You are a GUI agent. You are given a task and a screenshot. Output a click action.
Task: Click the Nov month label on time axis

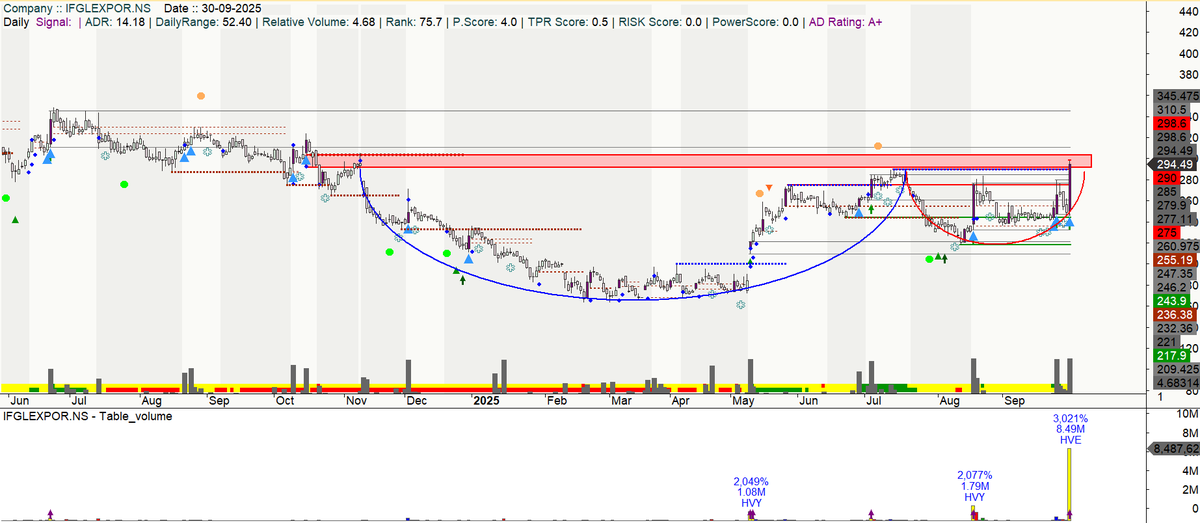pyautogui.click(x=356, y=401)
